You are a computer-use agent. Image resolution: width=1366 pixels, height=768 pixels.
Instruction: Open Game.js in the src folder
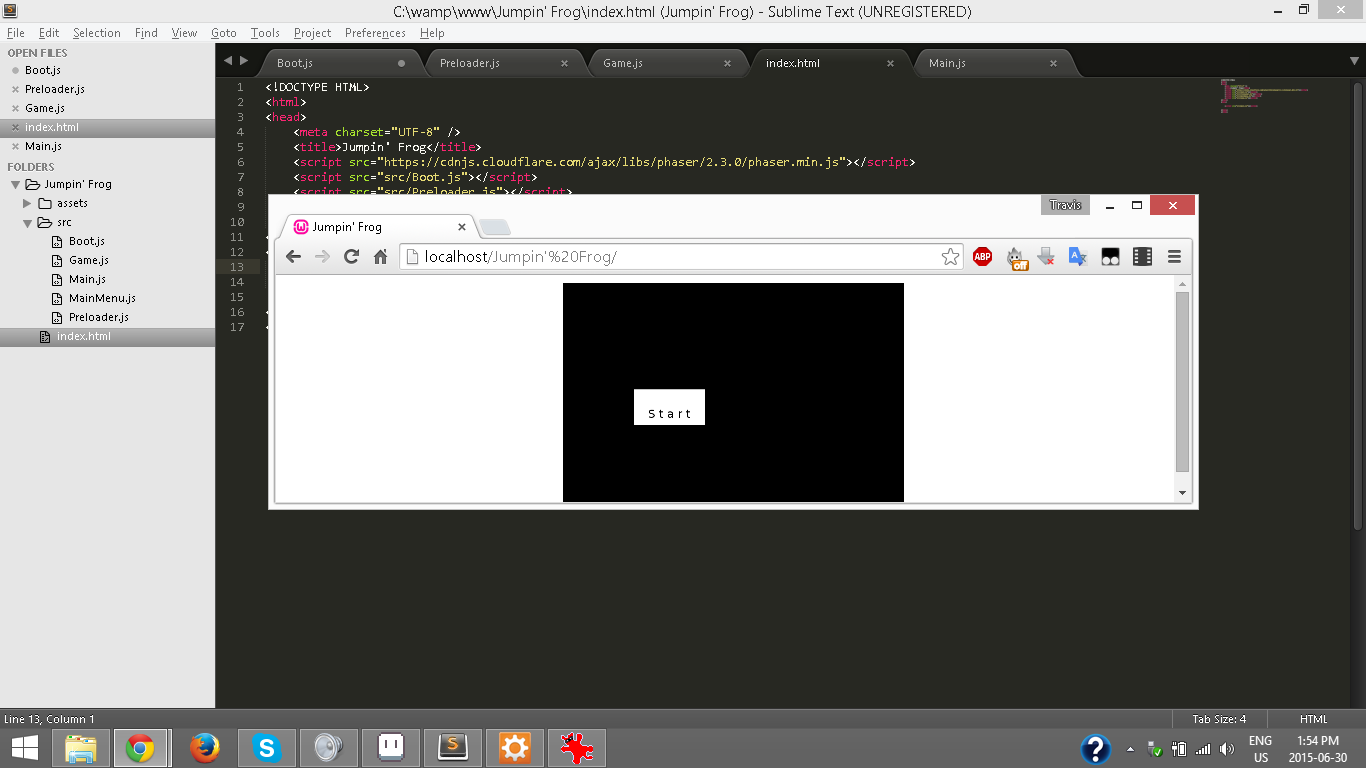tap(89, 261)
